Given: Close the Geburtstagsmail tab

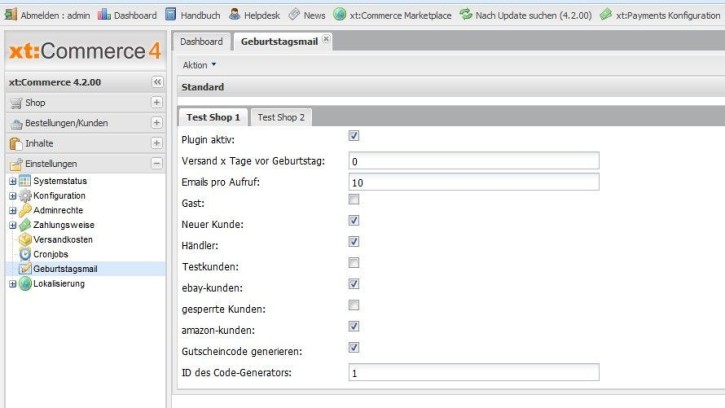Looking at the screenshot, I should click(x=326, y=39).
